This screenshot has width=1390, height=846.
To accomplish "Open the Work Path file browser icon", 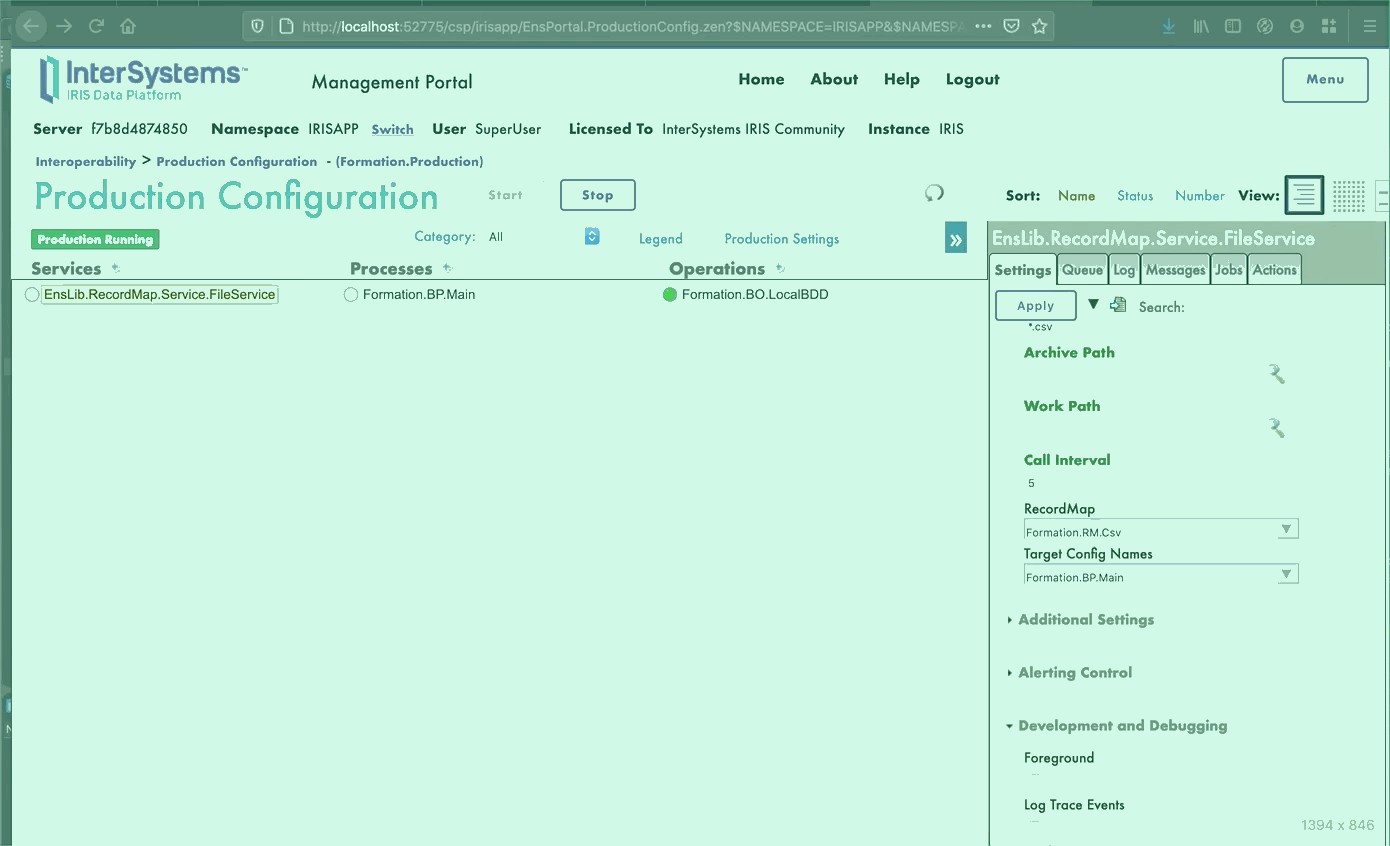I will 1276,428.
